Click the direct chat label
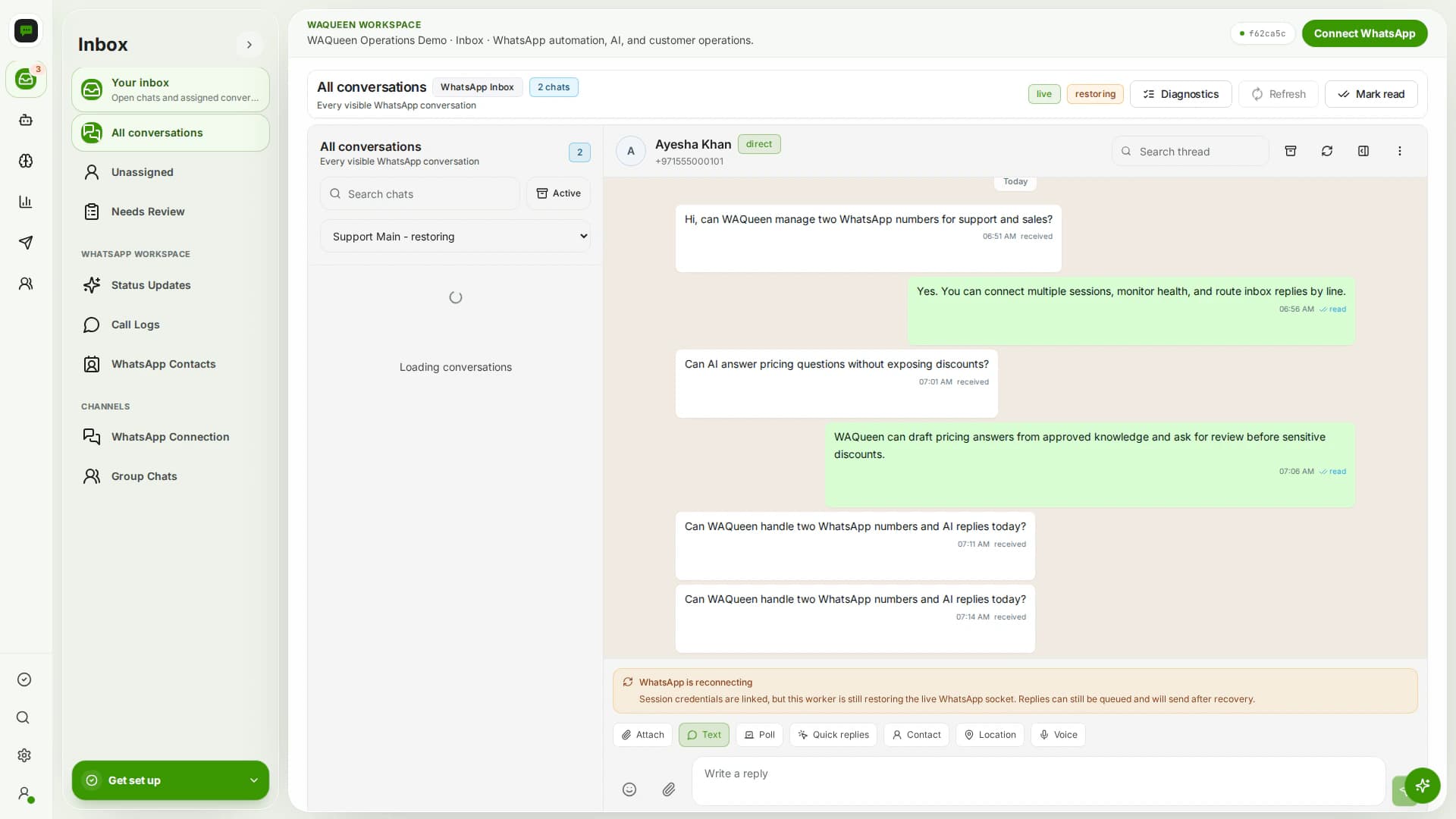Image resolution: width=1456 pixels, height=819 pixels. 759,144
